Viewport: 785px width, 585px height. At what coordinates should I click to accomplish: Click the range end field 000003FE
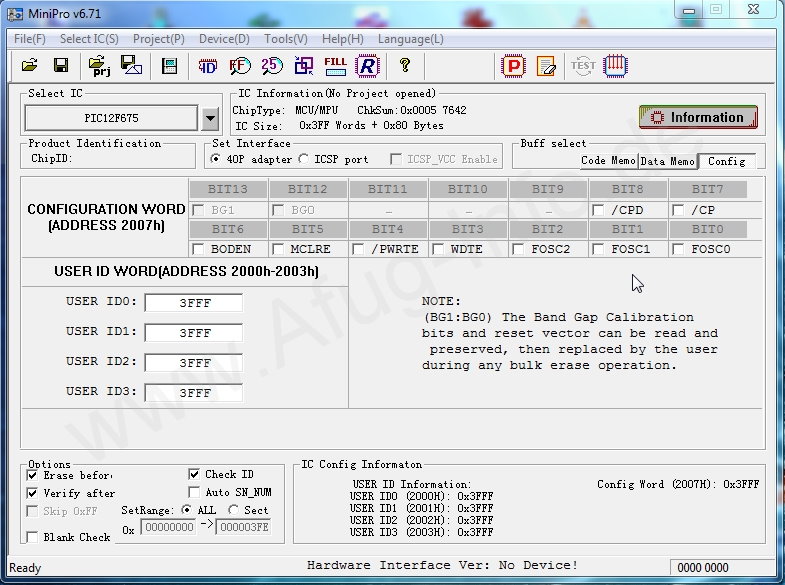tap(244, 527)
